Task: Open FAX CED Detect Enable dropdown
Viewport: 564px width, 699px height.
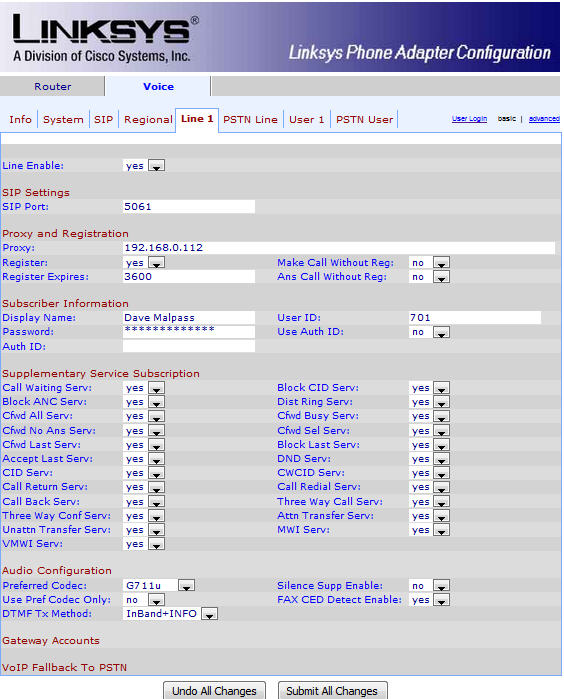Action: point(429,600)
